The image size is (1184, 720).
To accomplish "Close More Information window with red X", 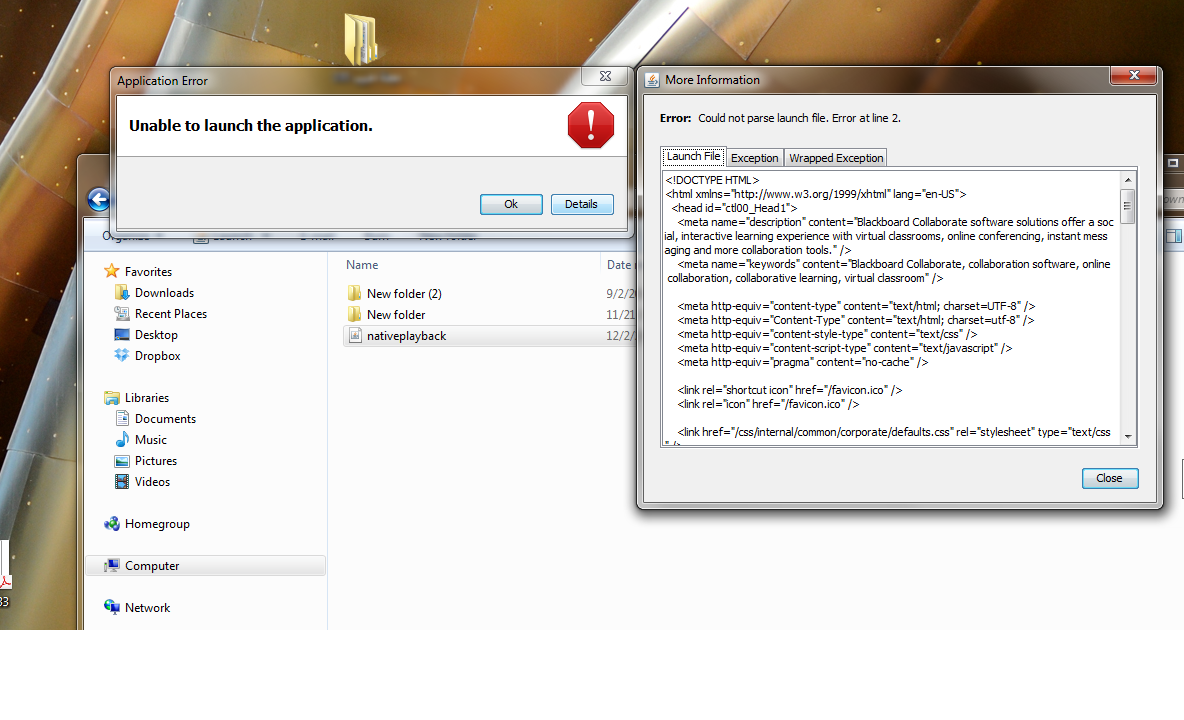I will coord(1133,75).
